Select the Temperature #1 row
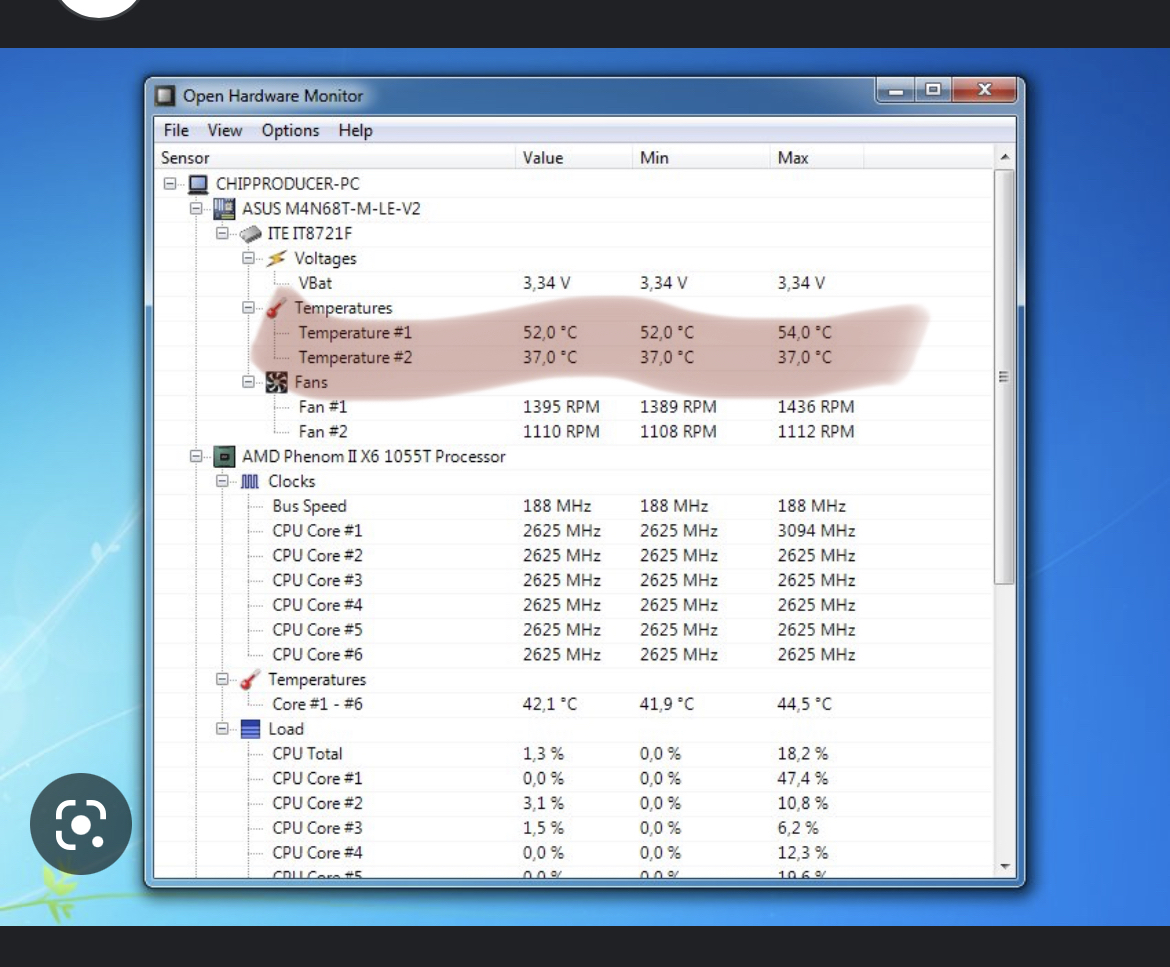Image resolution: width=1170 pixels, height=967 pixels. 573,333
